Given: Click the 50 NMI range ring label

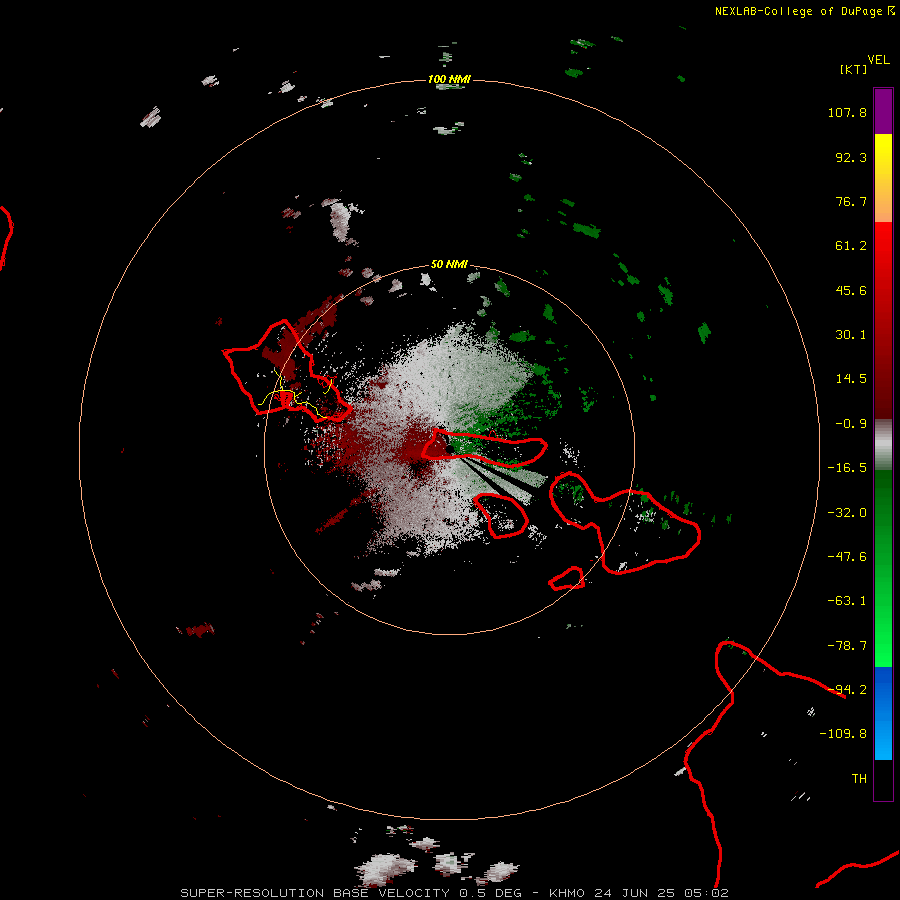Looking at the screenshot, I should point(449,264).
